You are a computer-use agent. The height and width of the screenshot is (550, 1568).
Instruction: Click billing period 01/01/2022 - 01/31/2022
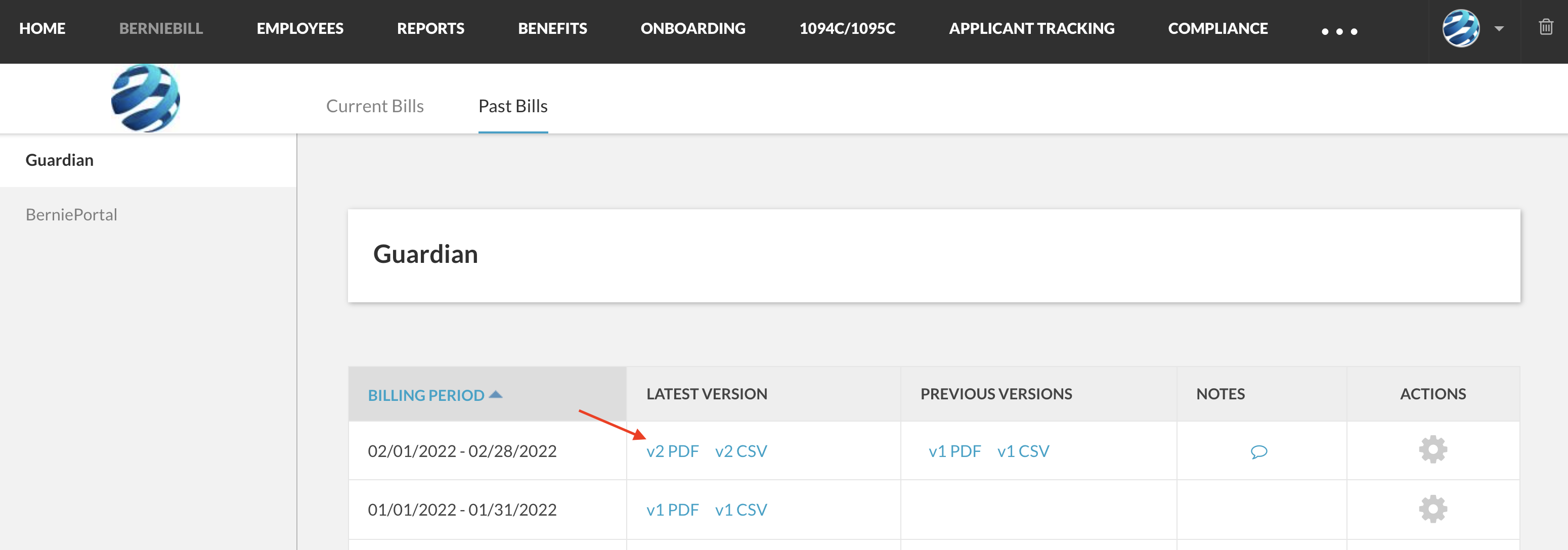click(x=462, y=510)
